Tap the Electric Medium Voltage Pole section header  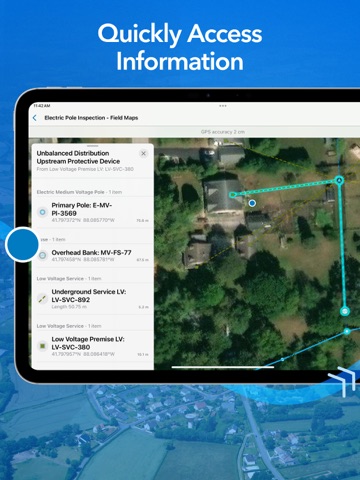click(x=79, y=192)
